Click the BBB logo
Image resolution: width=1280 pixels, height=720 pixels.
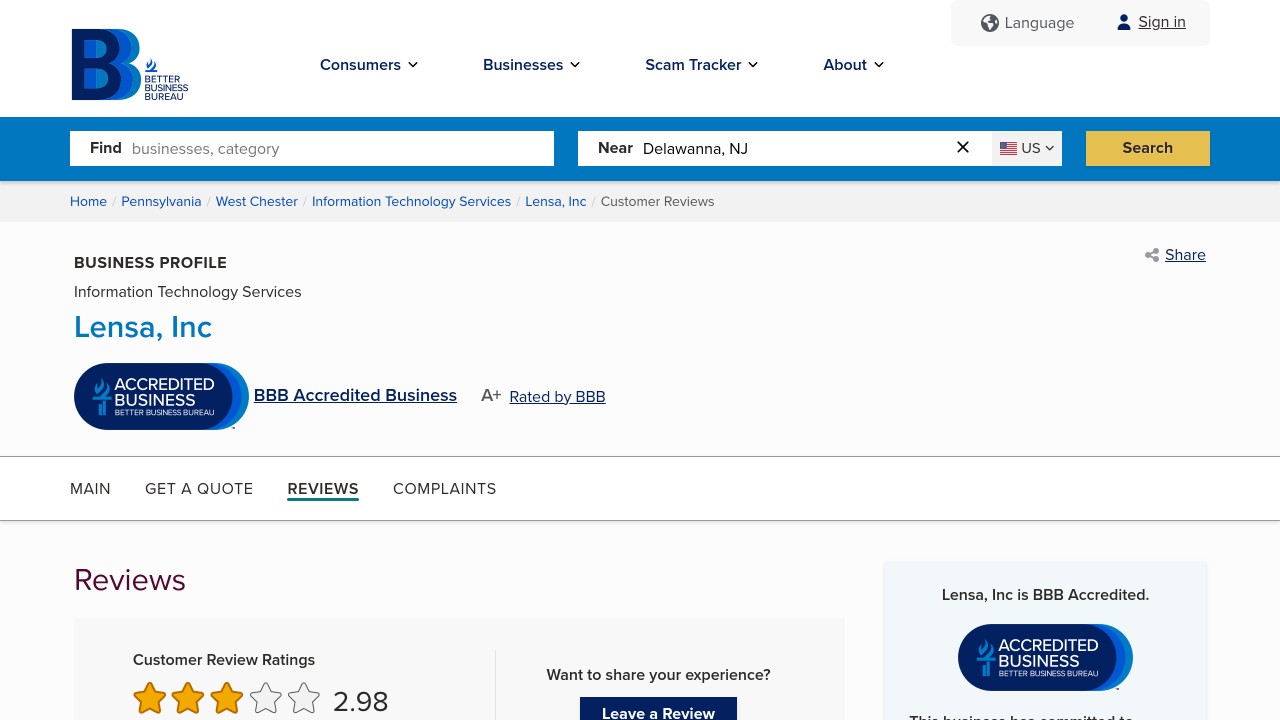(130, 65)
